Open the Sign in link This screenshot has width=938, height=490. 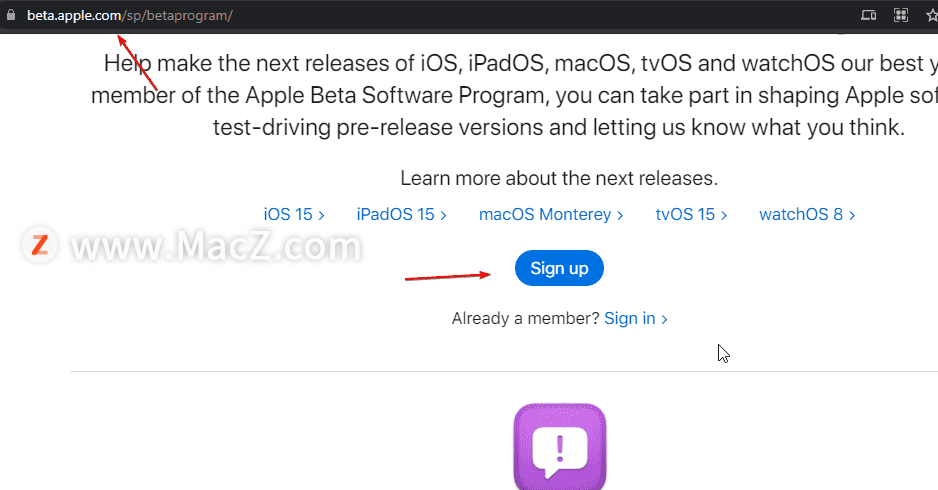coord(630,318)
